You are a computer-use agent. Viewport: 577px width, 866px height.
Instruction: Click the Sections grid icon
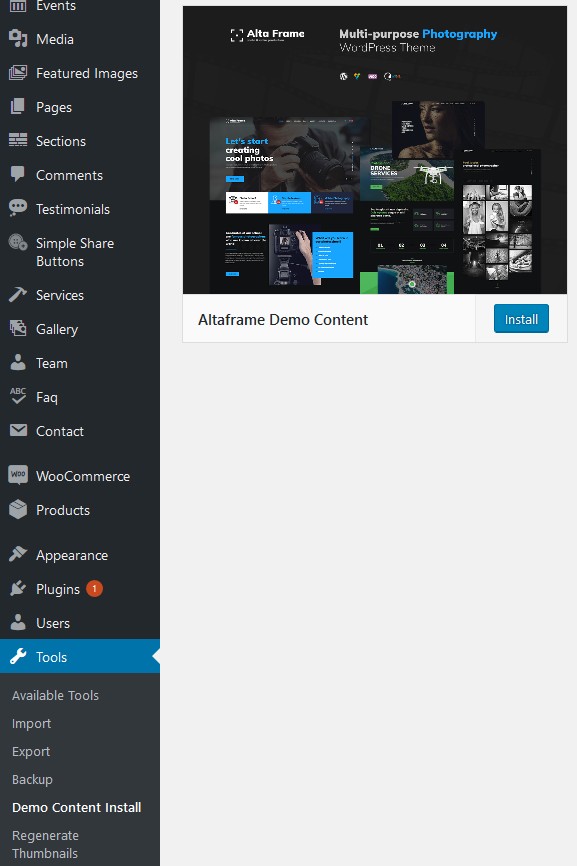coord(18,140)
